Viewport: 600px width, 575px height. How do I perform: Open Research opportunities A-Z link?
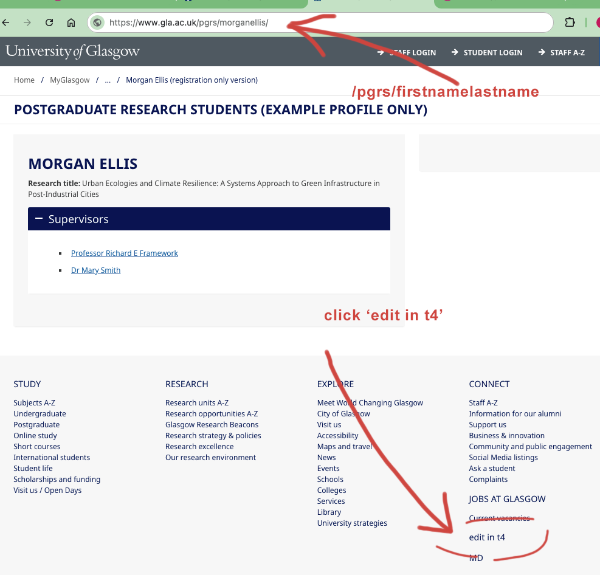[211, 414]
